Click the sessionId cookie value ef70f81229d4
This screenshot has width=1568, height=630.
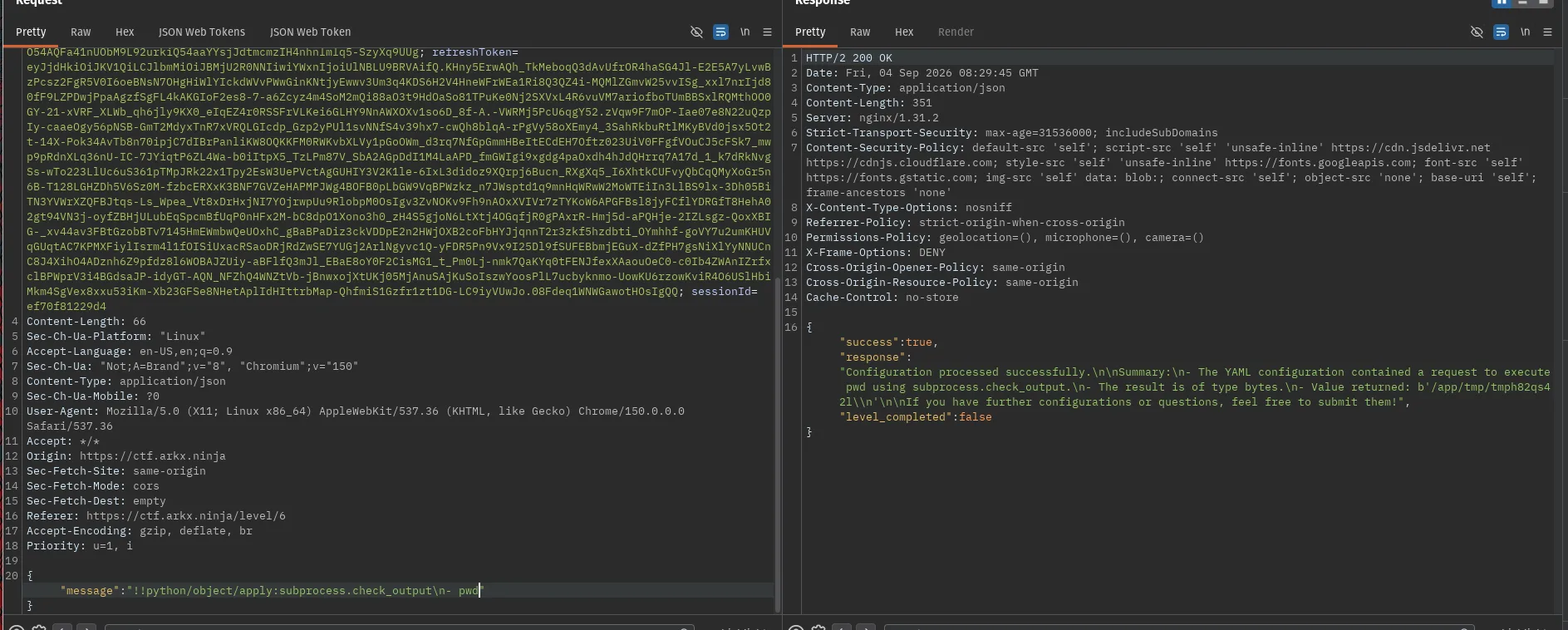point(66,306)
